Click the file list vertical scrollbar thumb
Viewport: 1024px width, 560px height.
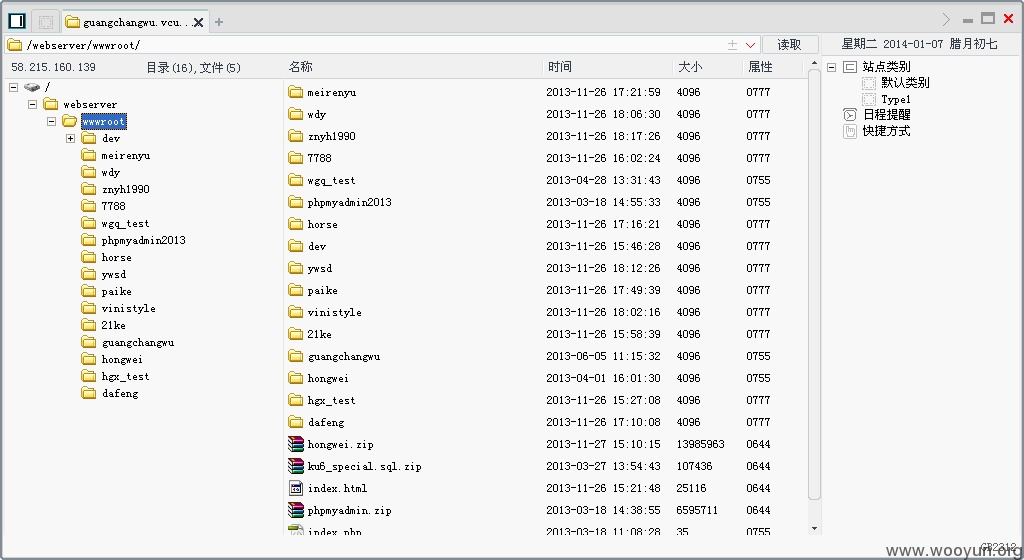[814, 285]
